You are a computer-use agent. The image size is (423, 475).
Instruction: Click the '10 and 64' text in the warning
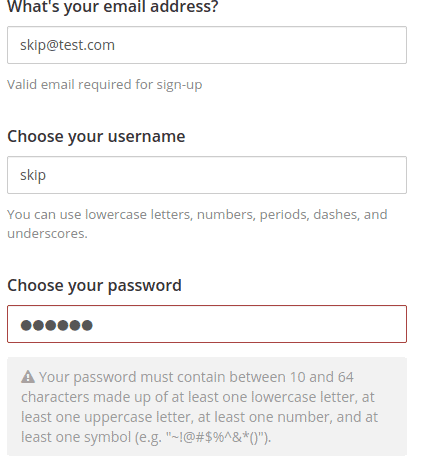(x=322, y=377)
